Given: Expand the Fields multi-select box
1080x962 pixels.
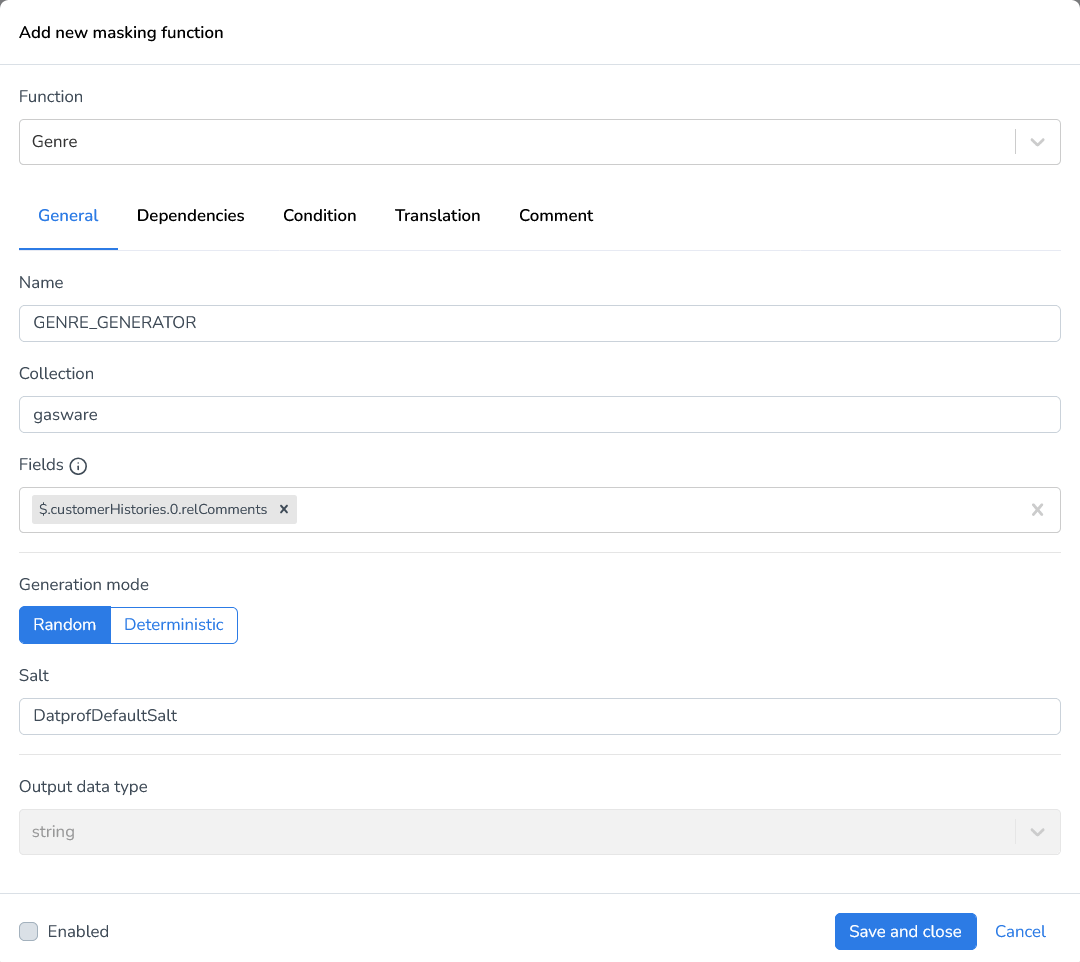Looking at the screenshot, I should coord(660,510).
